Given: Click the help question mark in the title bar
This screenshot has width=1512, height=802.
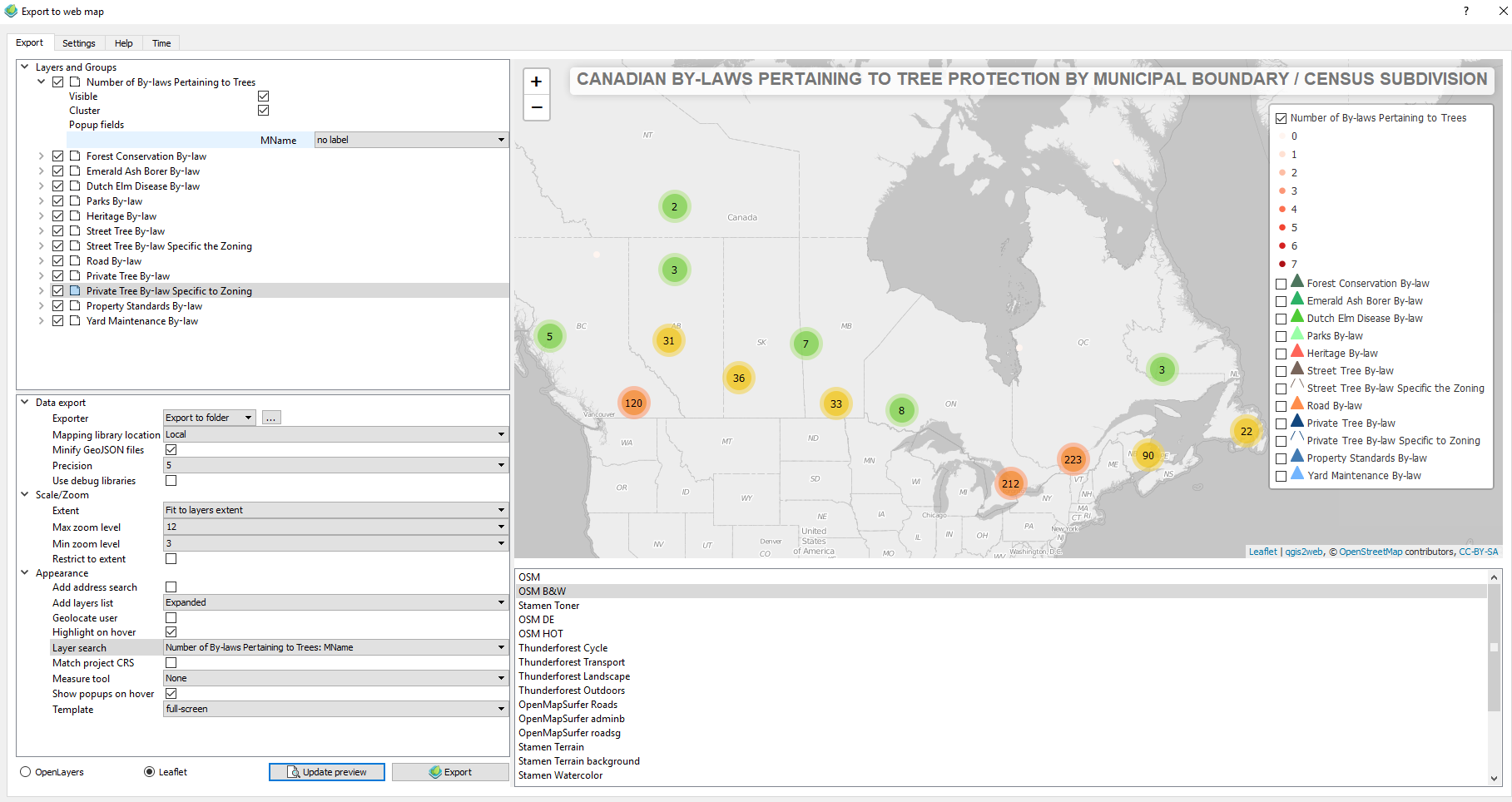Looking at the screenshot, I should click(x=1466, y=11).
